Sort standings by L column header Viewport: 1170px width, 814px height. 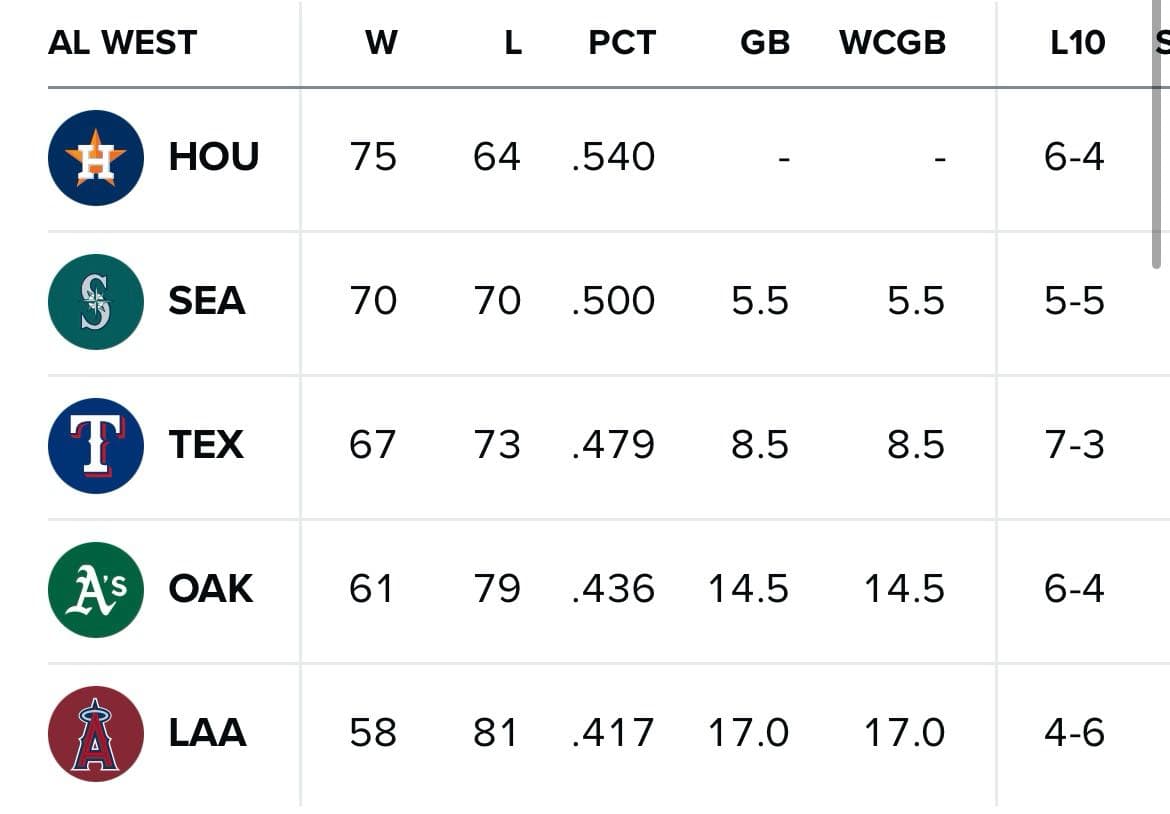click(x=512, y=43)
